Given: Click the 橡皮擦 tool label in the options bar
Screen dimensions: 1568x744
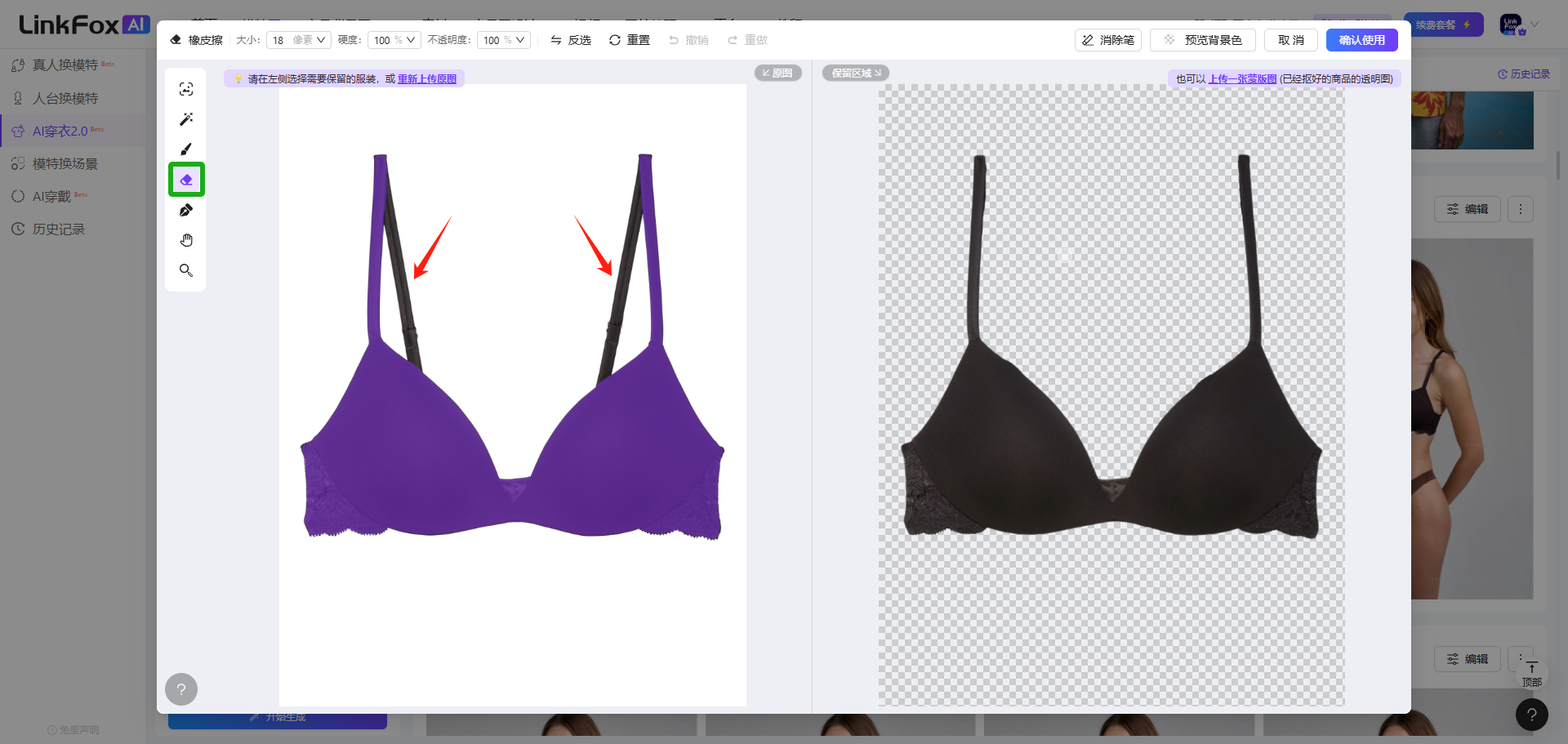Looking at the screenshot, I should click(x=197, y=40).
